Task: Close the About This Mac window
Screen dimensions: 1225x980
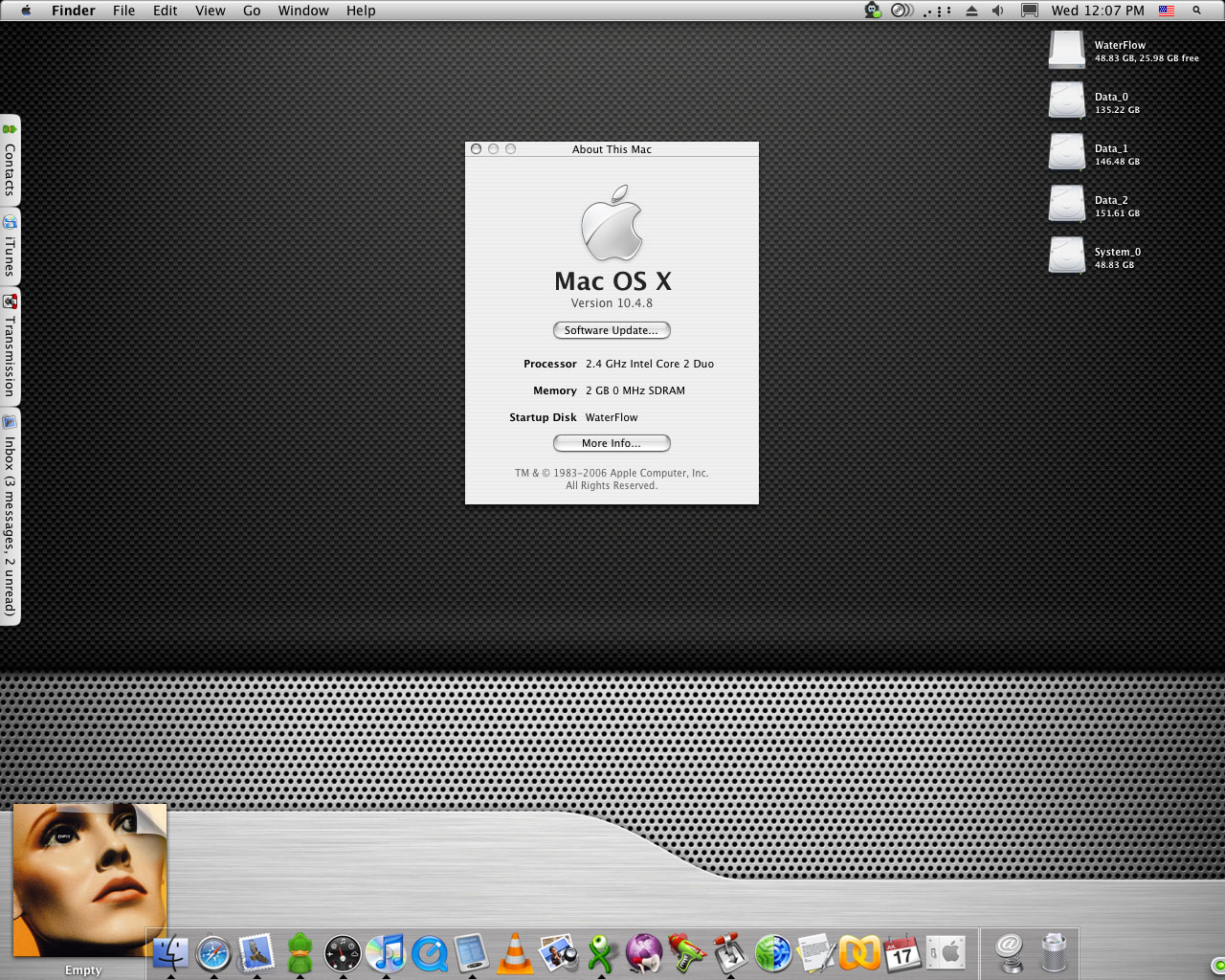Action: tap(476, 149)
